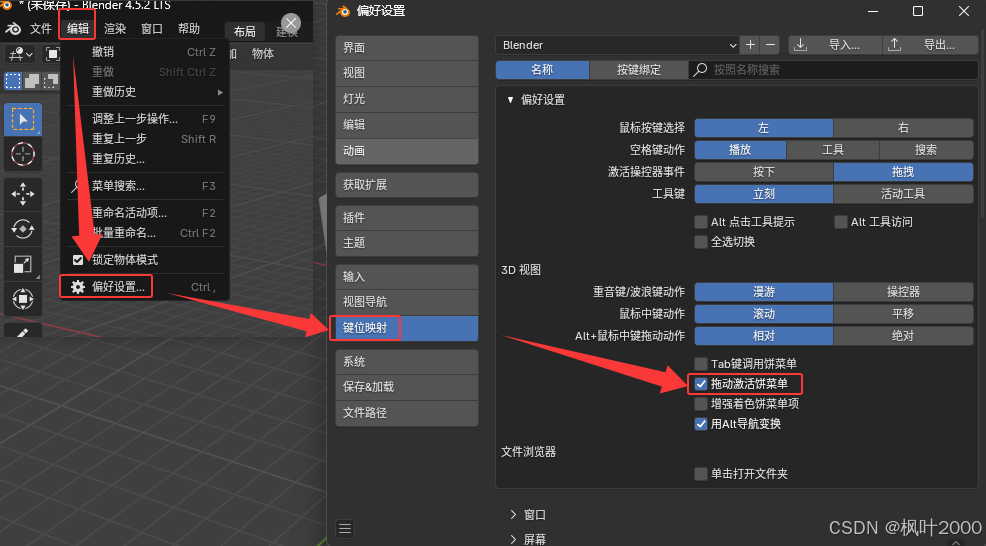Select the 3D Cursor tool icon
986x546 pixels.
[x=23, y=153]
